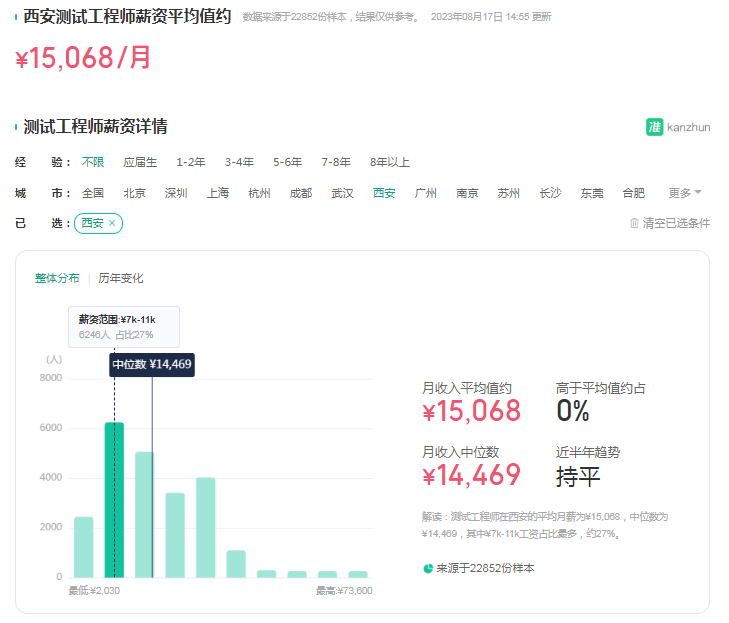The height and width of the screenshot is (623, 729).
Task: Pick 武汉 from city filters
Action: point(343,192)
